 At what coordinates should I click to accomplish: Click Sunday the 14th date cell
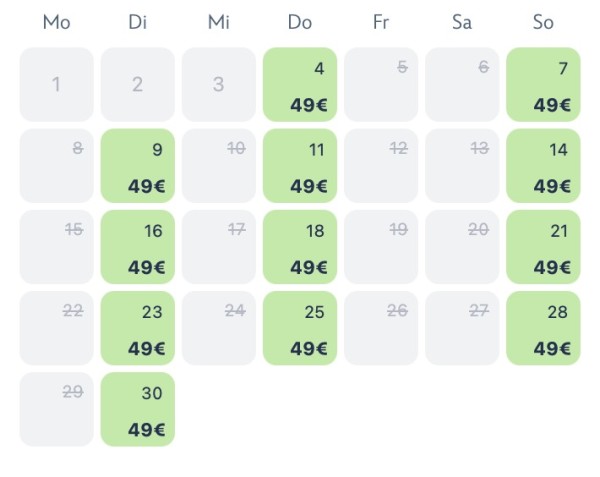pos(543,166)
